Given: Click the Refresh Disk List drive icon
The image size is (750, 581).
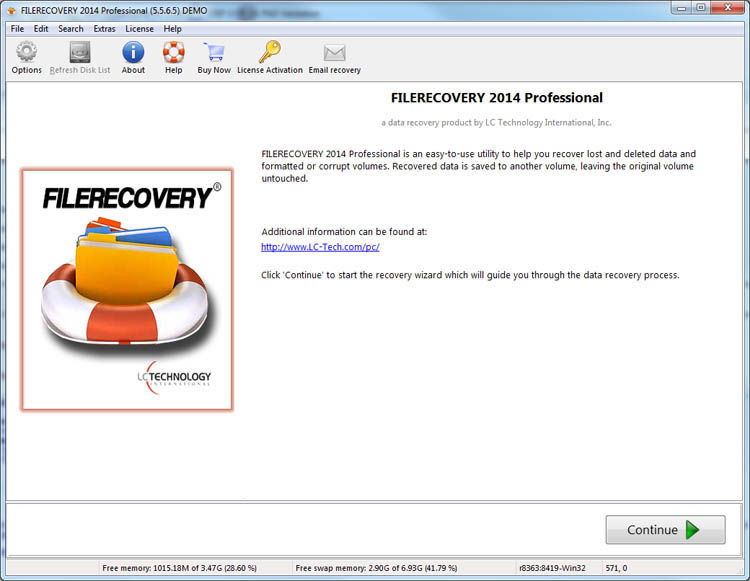Looking at the screenshot, I should 80,52.
